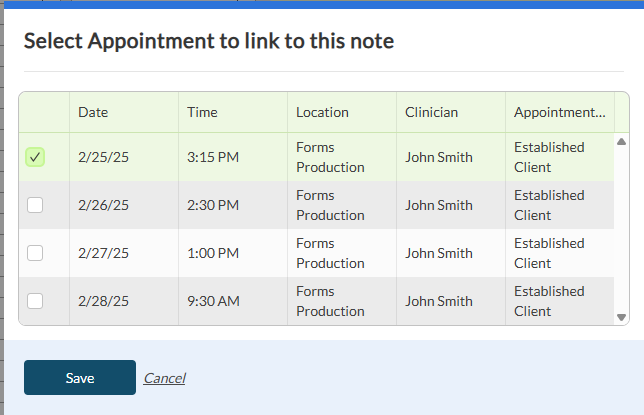Click Forms Production in the 2/27/25 row
Viewport: 644px width, 415px height.
tap(330, 253)
